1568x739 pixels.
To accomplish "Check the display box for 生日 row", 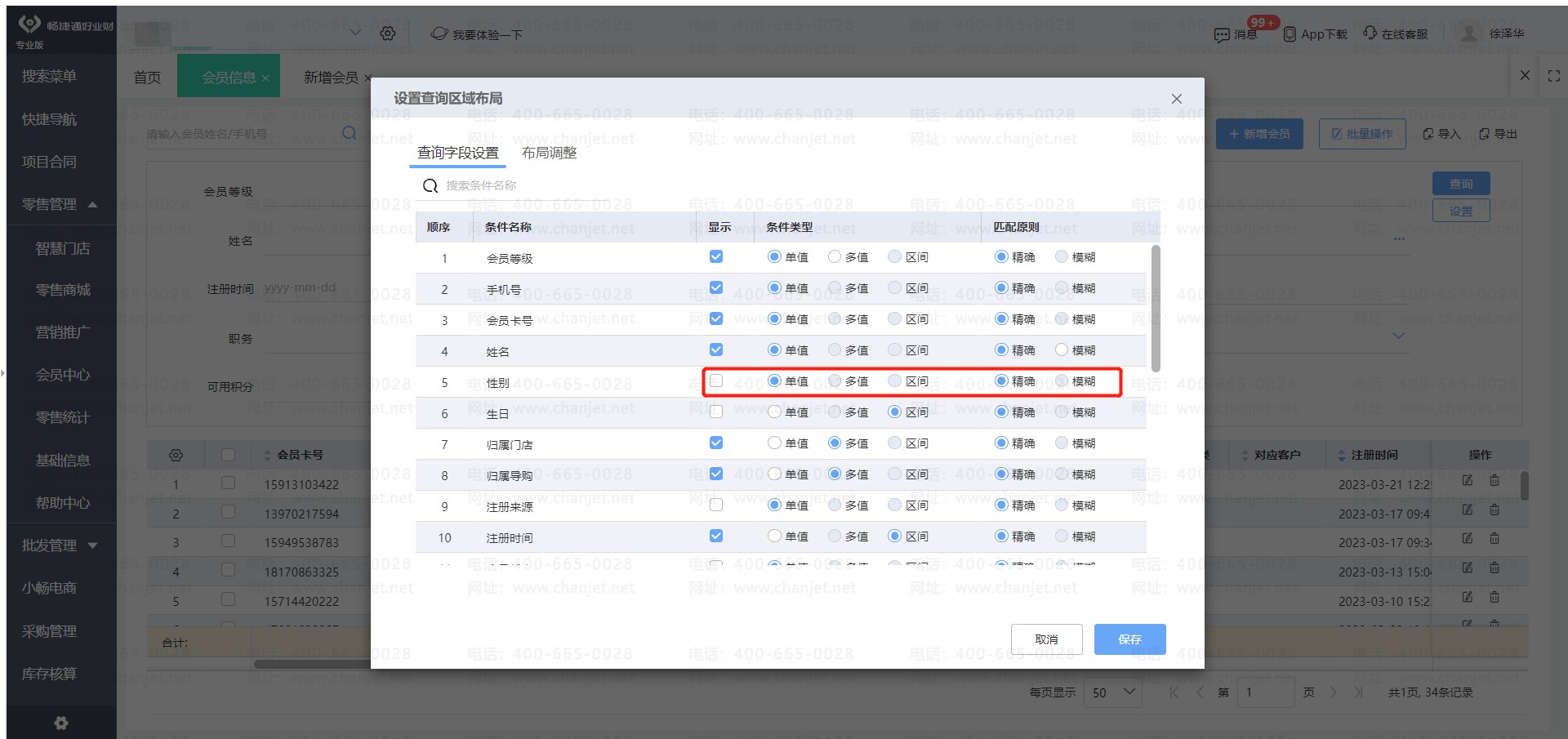I will [716, 412].
